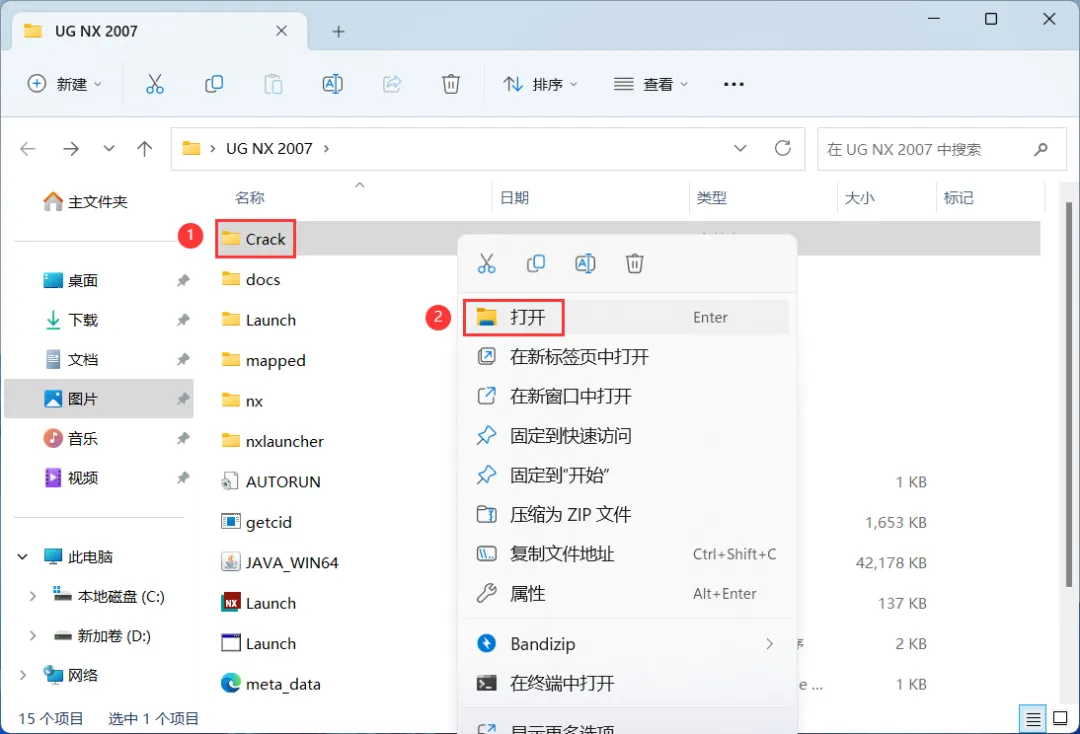Expand the New Volume (D:) node
The image size is (1080, 734).
point(32,636)
